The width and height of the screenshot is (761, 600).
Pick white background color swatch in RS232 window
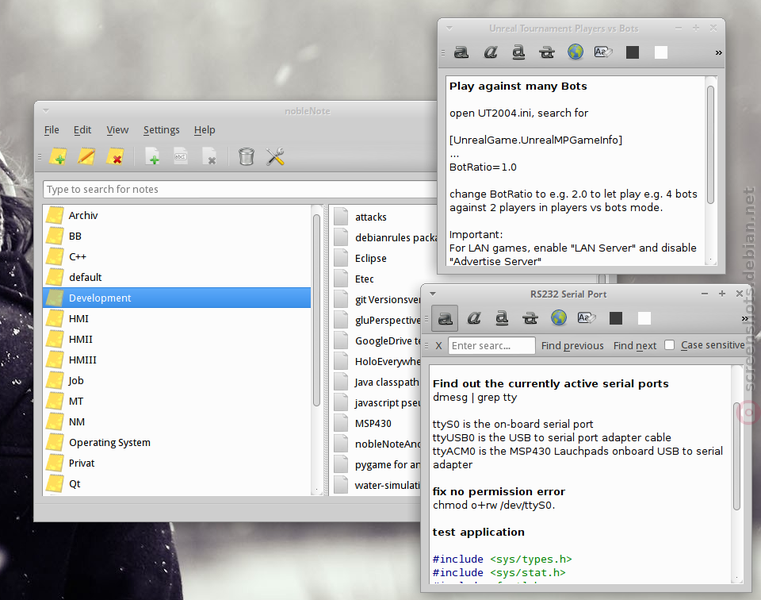click(x=644, y=318)
